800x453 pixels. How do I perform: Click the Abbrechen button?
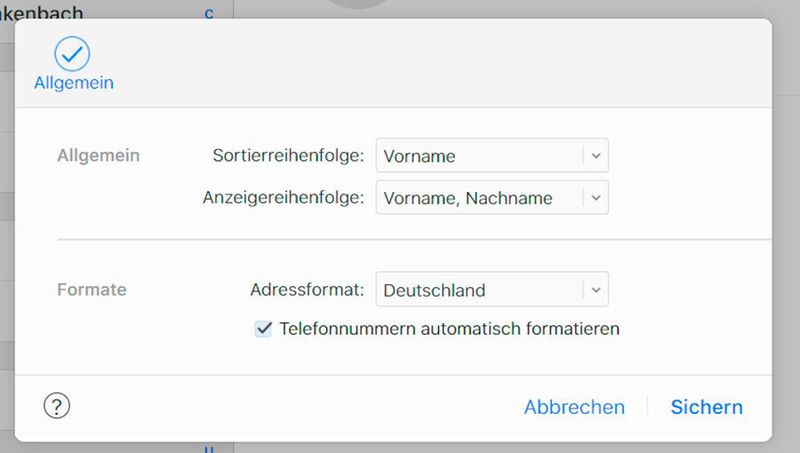pyautogui.click(x=574, y=407)
